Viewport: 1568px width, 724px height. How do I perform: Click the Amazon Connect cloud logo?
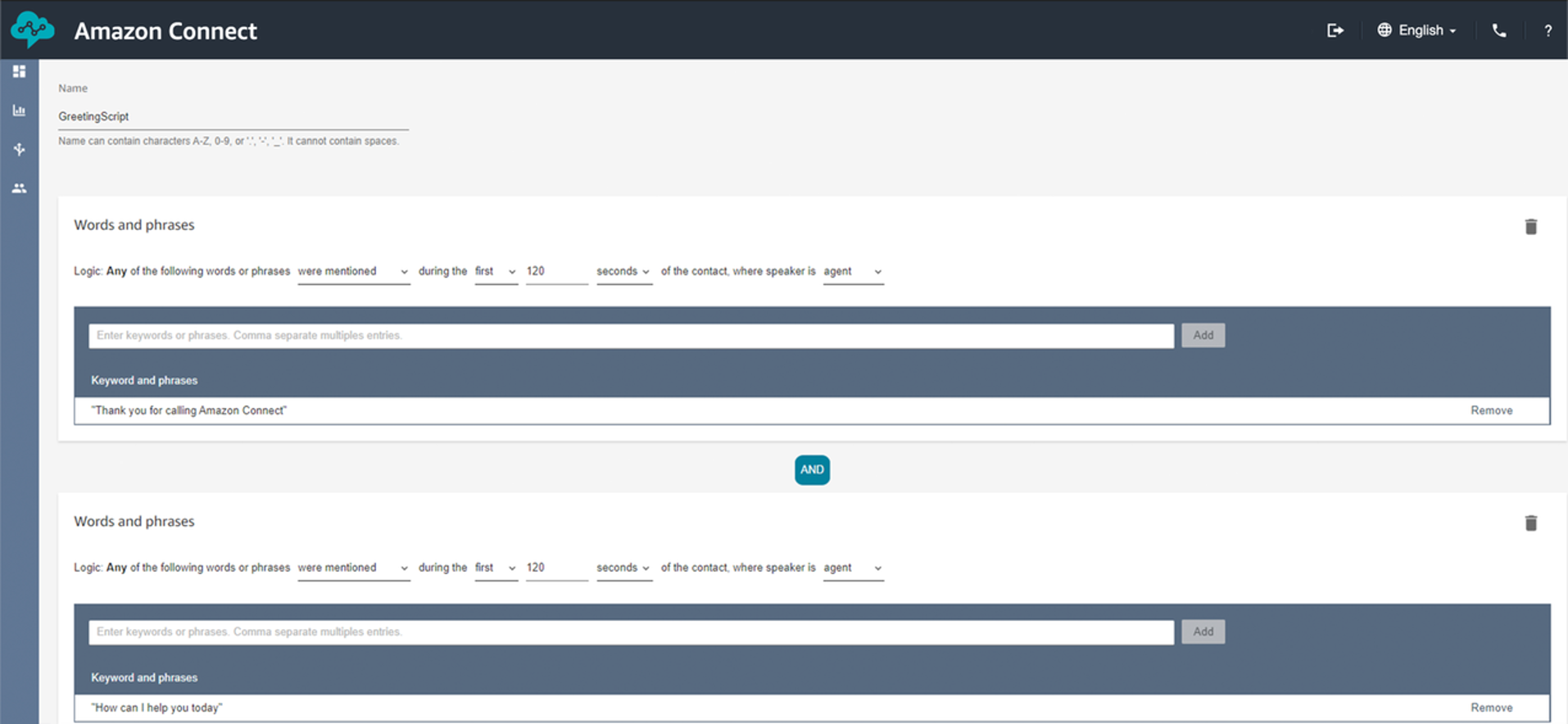(33, 29)
